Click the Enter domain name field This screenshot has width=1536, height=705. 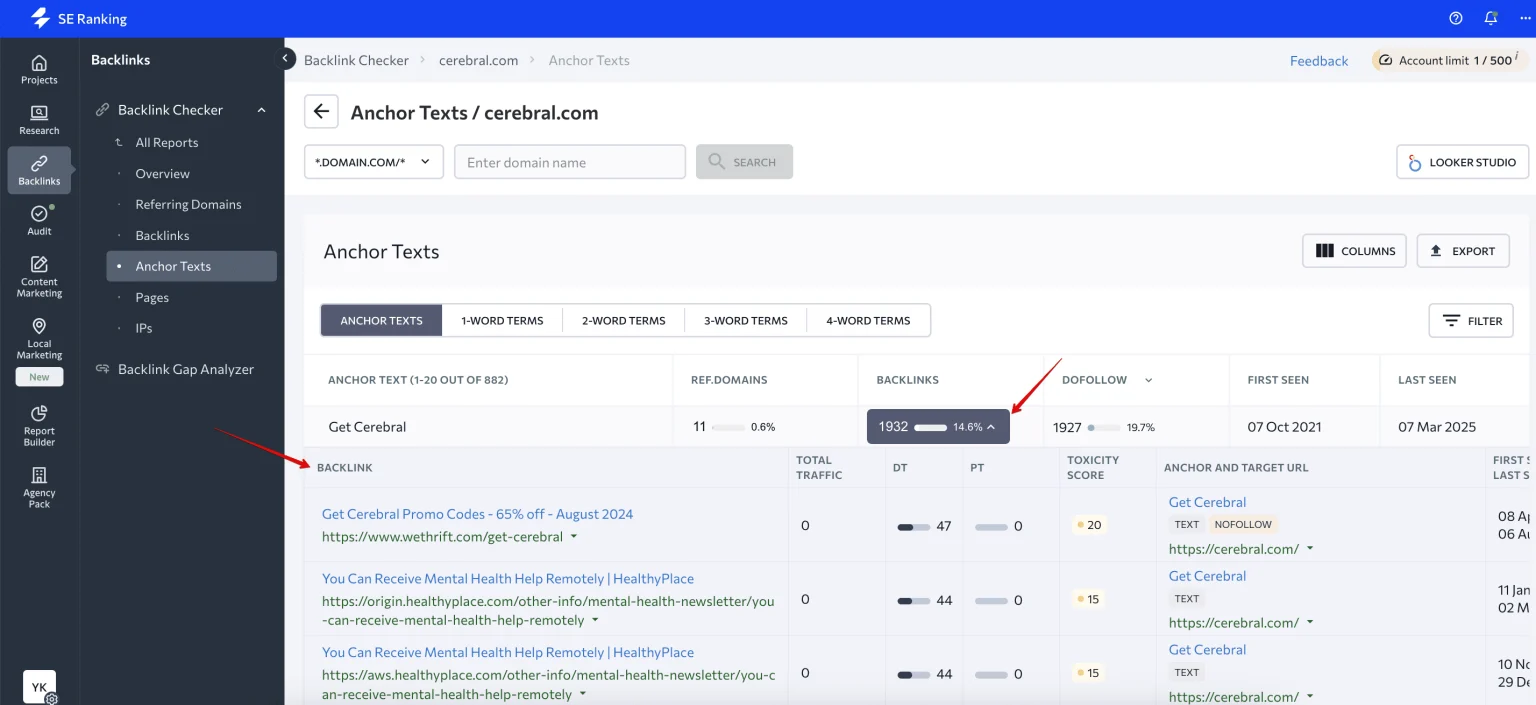[x=569, y=161]
